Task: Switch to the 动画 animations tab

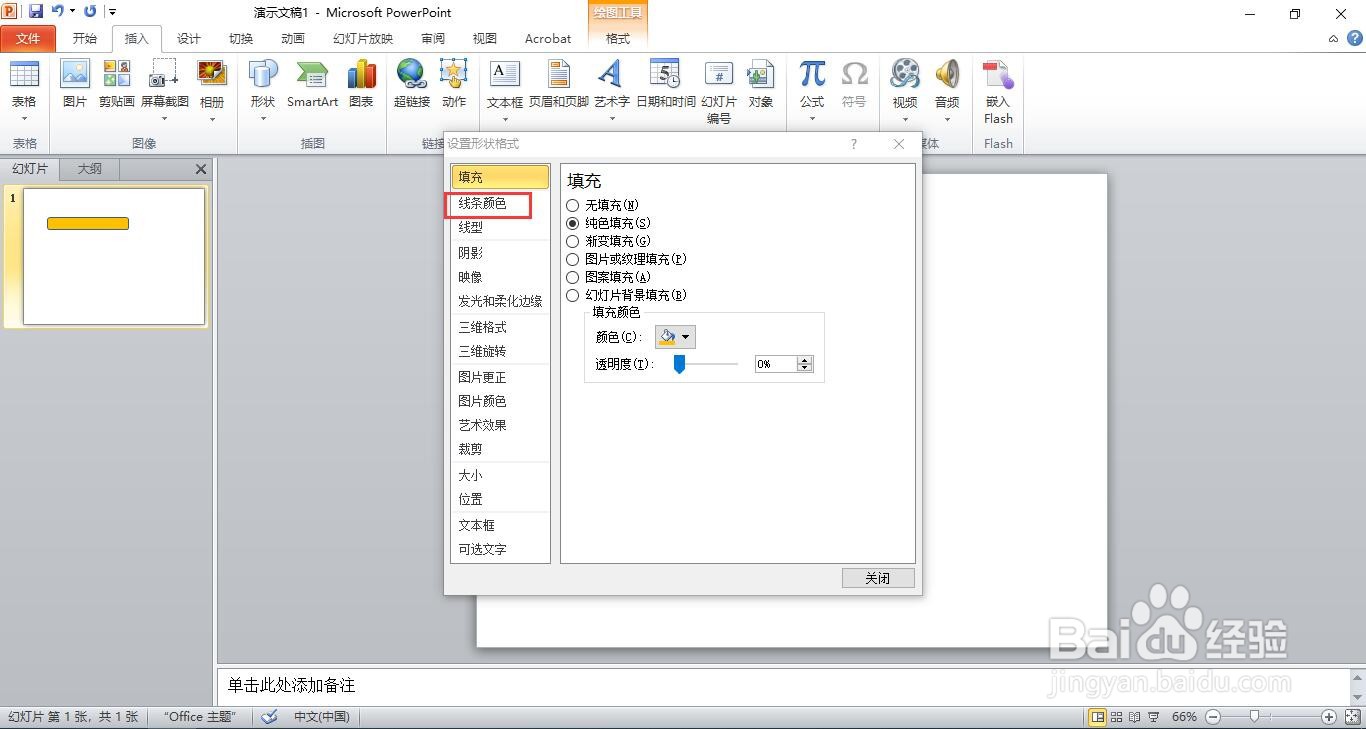Action: click(x=293, y=39)
